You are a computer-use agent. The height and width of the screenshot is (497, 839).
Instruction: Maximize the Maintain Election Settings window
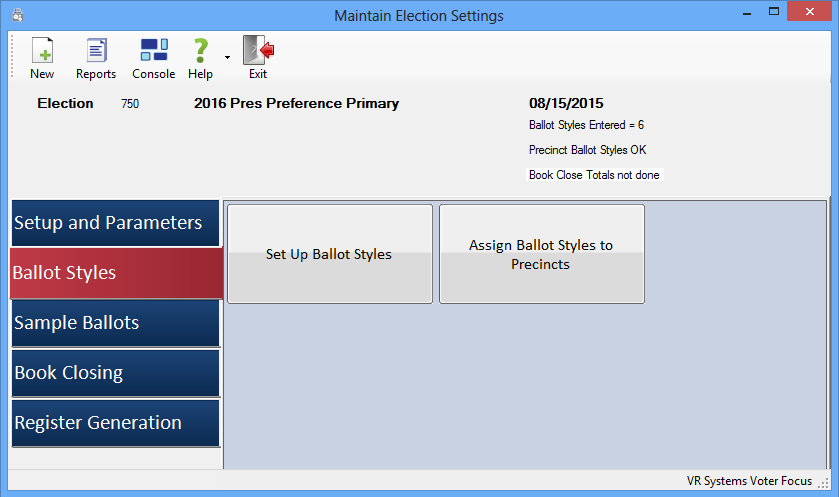click(x=774, y=11)
